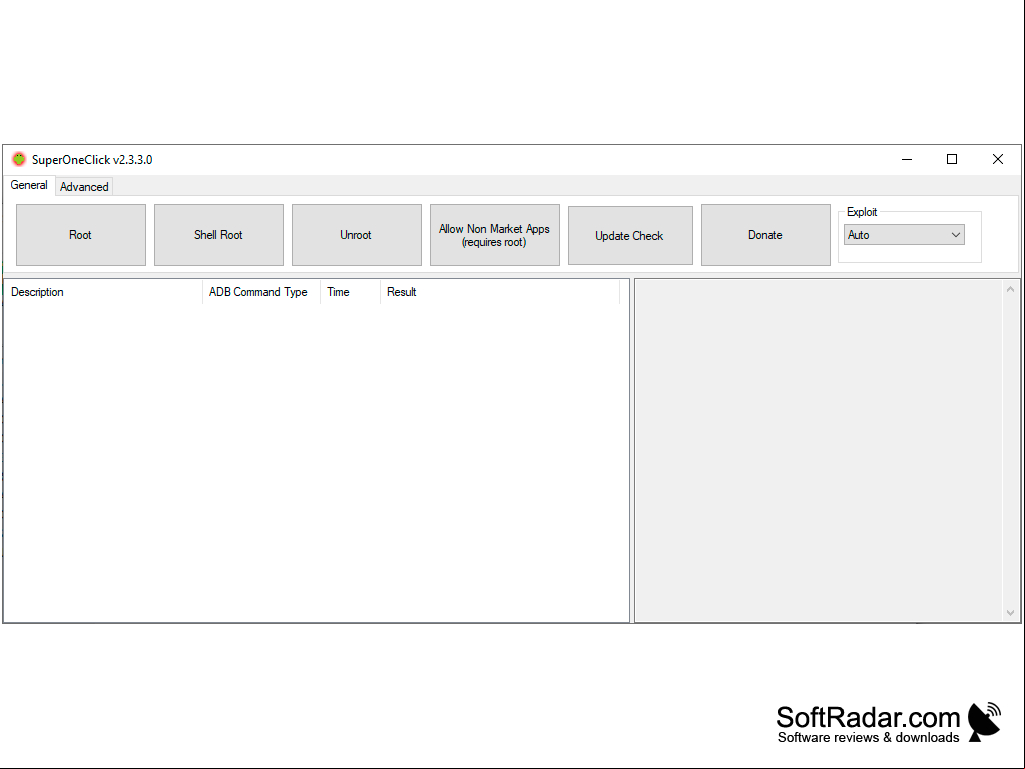Open the Advanced tab
The height and width of the screenshot is (769, 1025).
point(84,187)
